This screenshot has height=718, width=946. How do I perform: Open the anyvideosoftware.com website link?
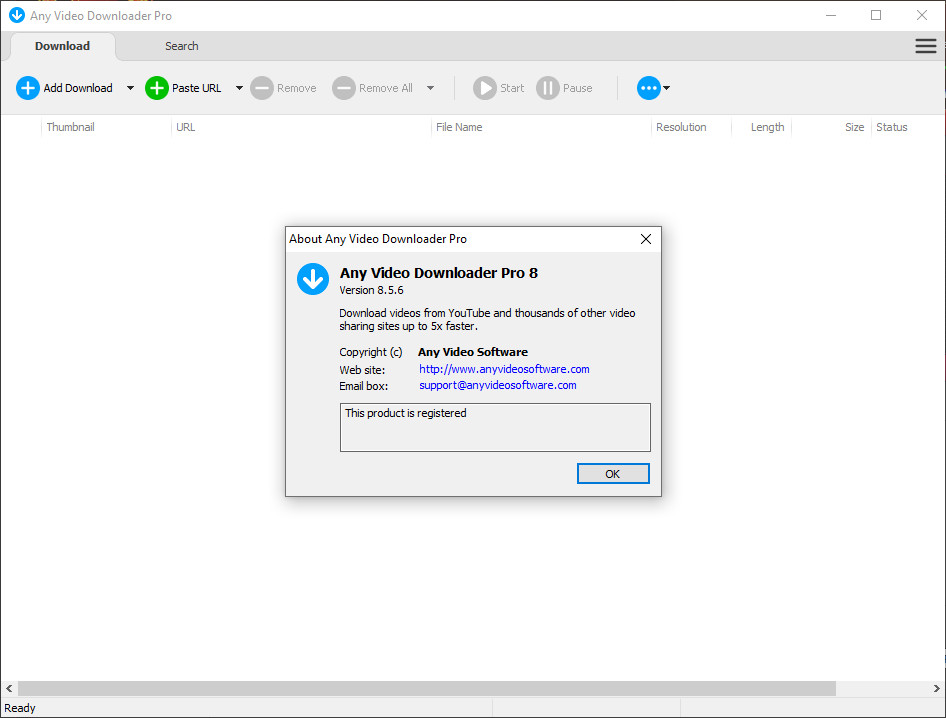pos(504,369)
